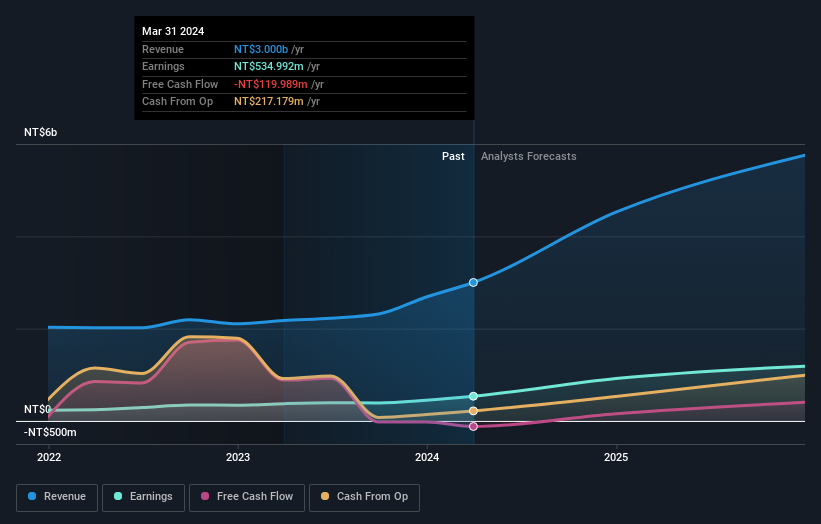Click the orange Cash From Op legend dot

point(325,496)
